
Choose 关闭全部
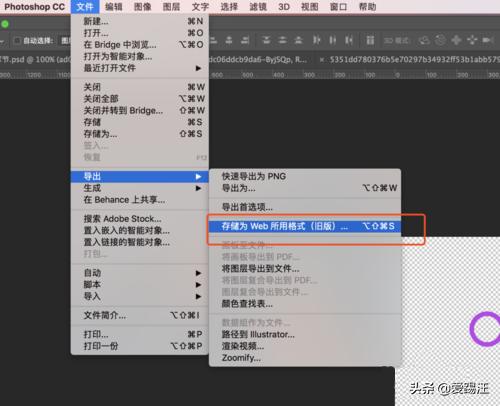point(140,99)
